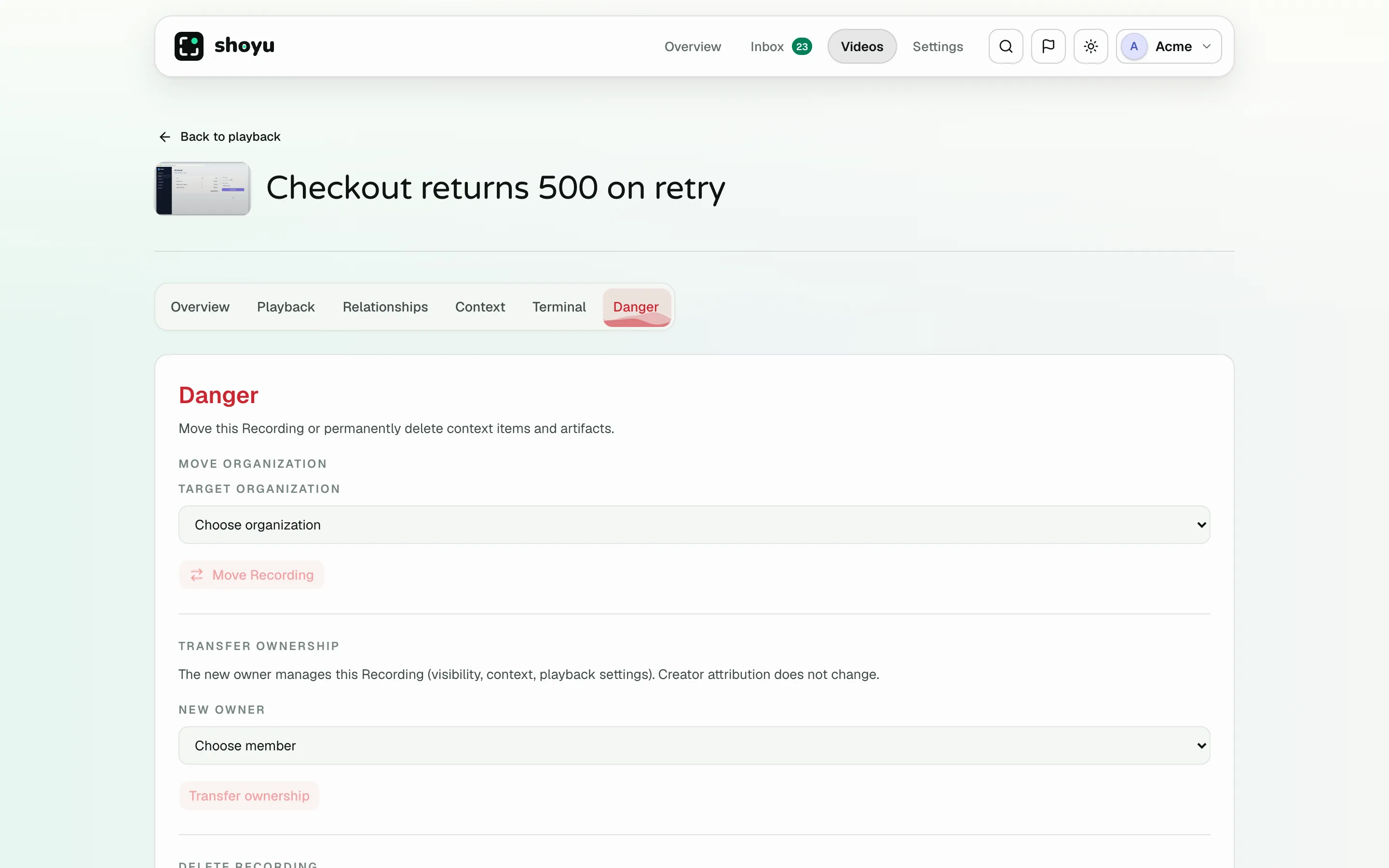
Task: Open Overview in the top navigation
Action: (692, 46)
